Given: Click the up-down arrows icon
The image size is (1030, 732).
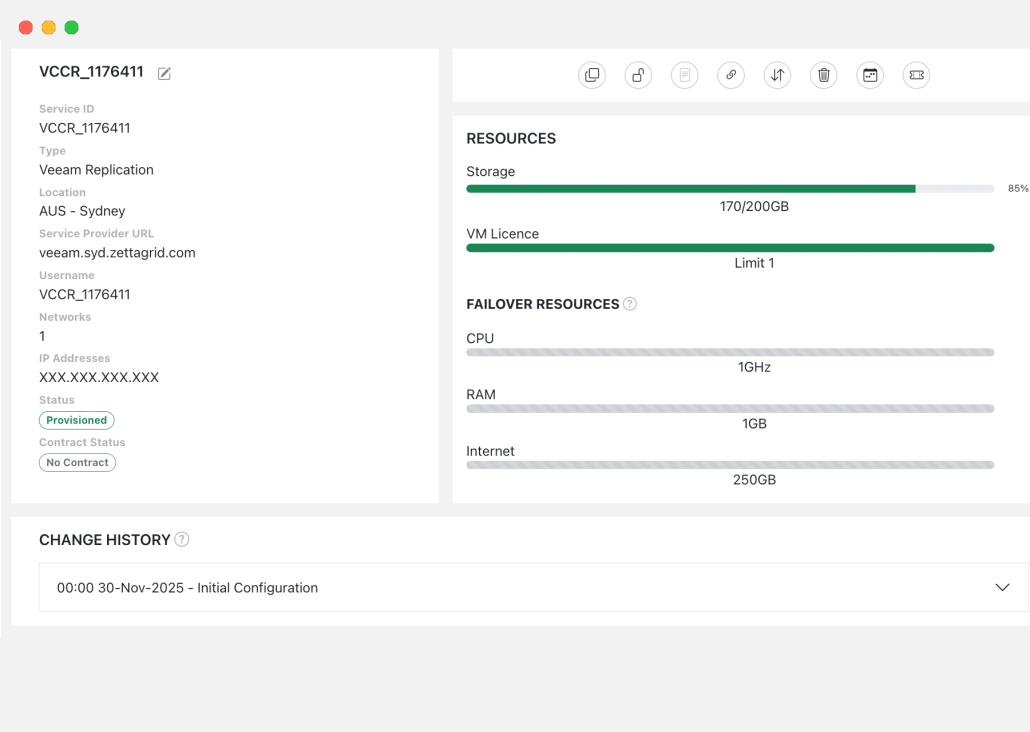Looking at the screenshot, I should (777, 75).
